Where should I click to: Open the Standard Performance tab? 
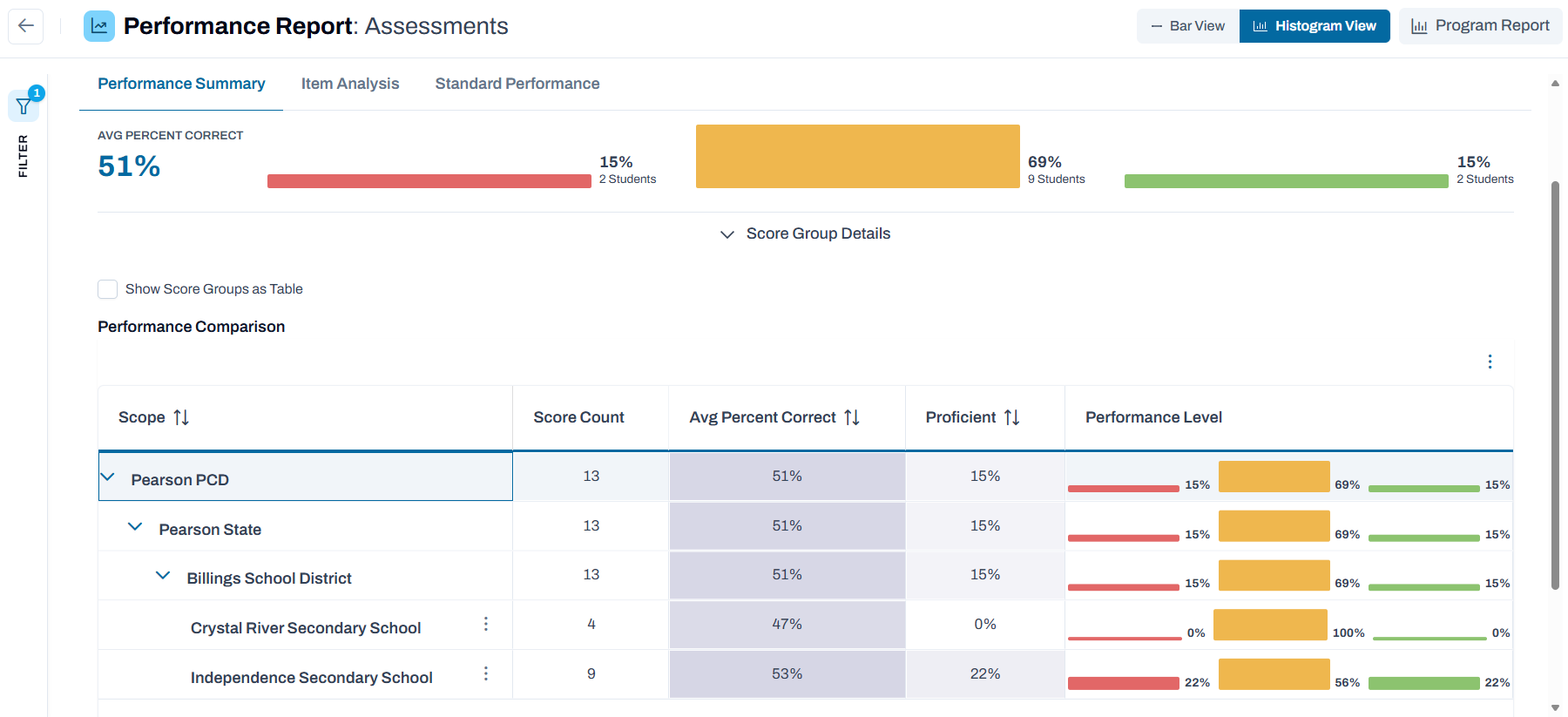click(517, 84)
